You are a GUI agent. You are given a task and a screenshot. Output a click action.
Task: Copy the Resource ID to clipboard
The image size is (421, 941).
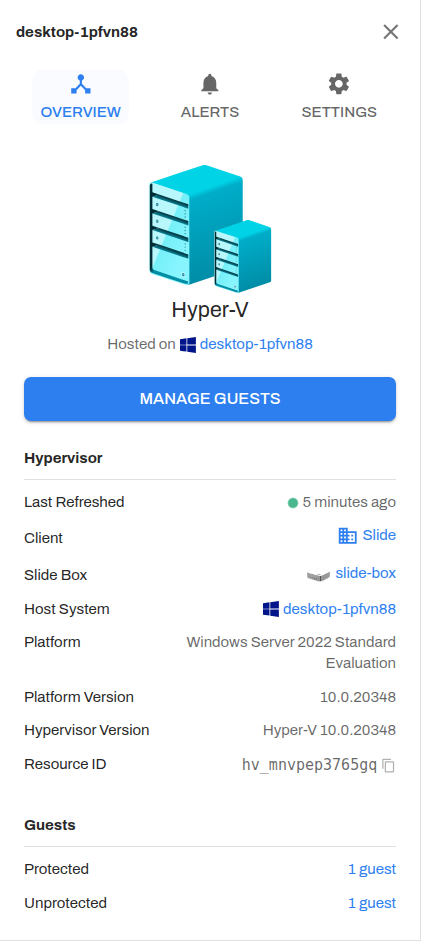[x=389, y=765]
